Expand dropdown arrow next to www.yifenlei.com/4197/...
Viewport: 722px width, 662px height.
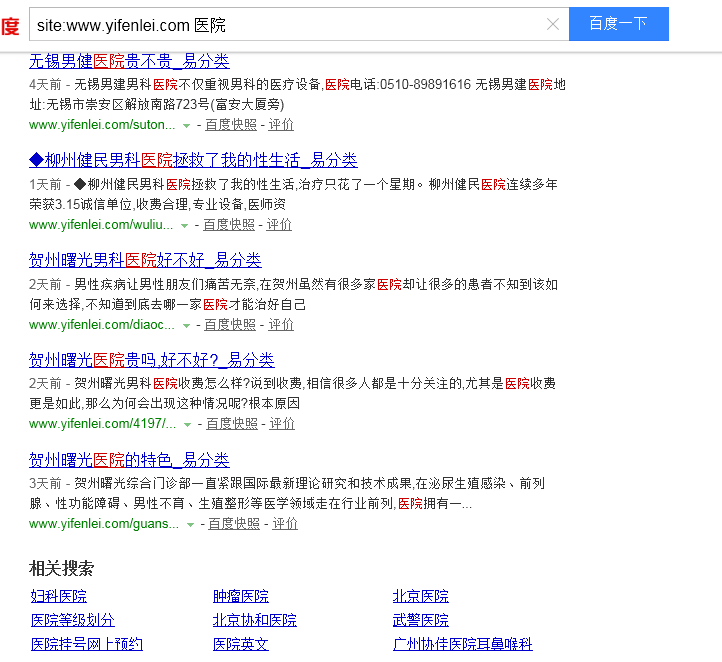coord(187,424)
